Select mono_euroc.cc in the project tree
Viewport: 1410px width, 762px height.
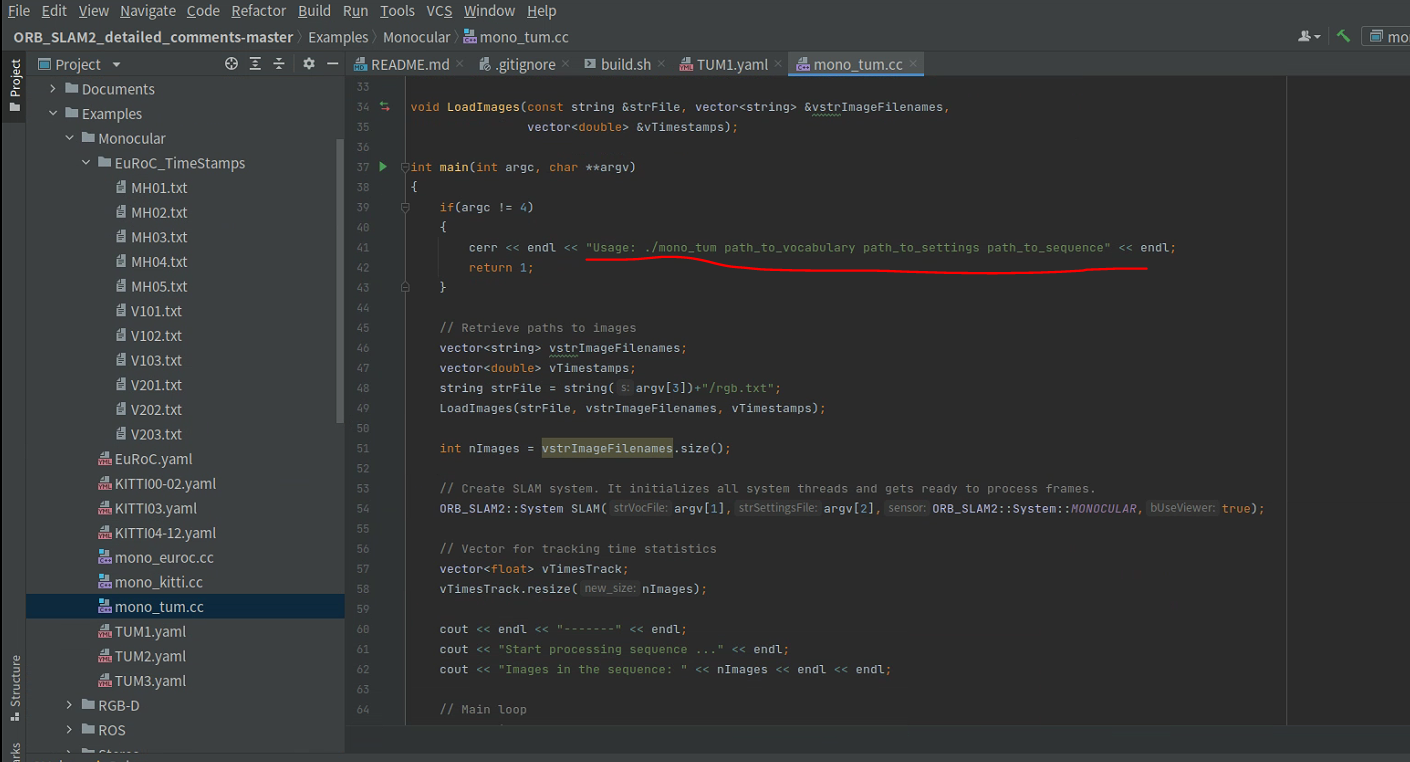pos(156,558)
